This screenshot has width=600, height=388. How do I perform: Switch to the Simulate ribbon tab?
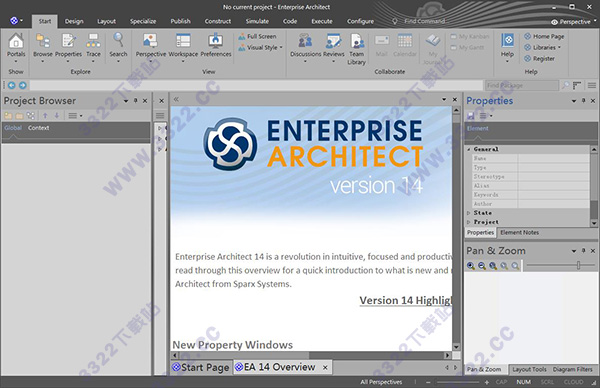[257, 21]
